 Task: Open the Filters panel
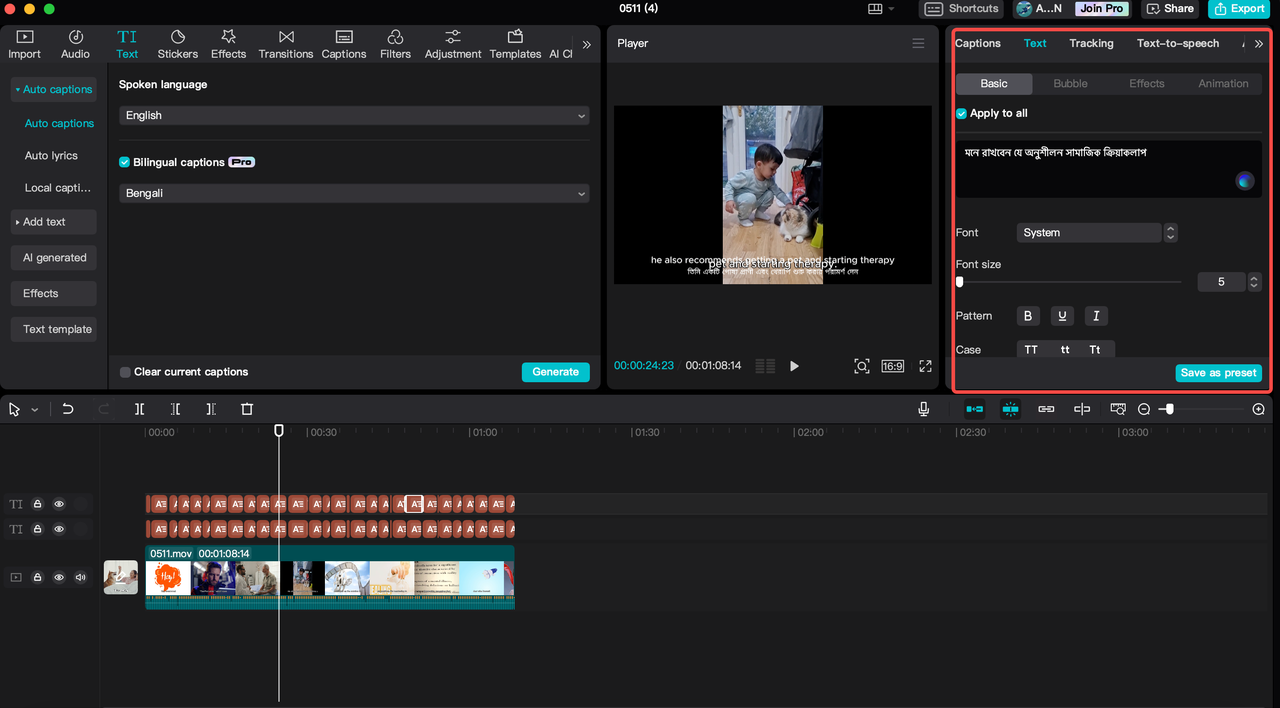(395, 44)
